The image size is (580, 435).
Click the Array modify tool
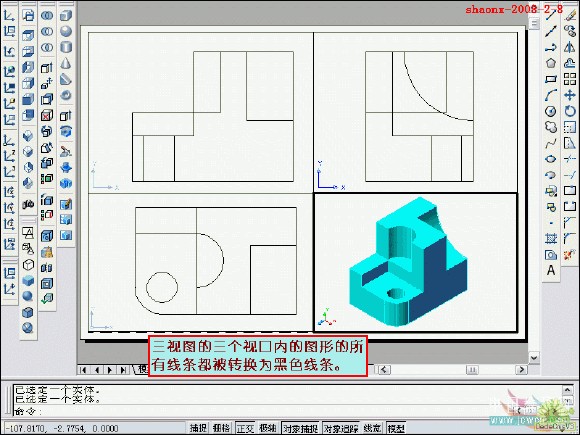tap(570, 79)
